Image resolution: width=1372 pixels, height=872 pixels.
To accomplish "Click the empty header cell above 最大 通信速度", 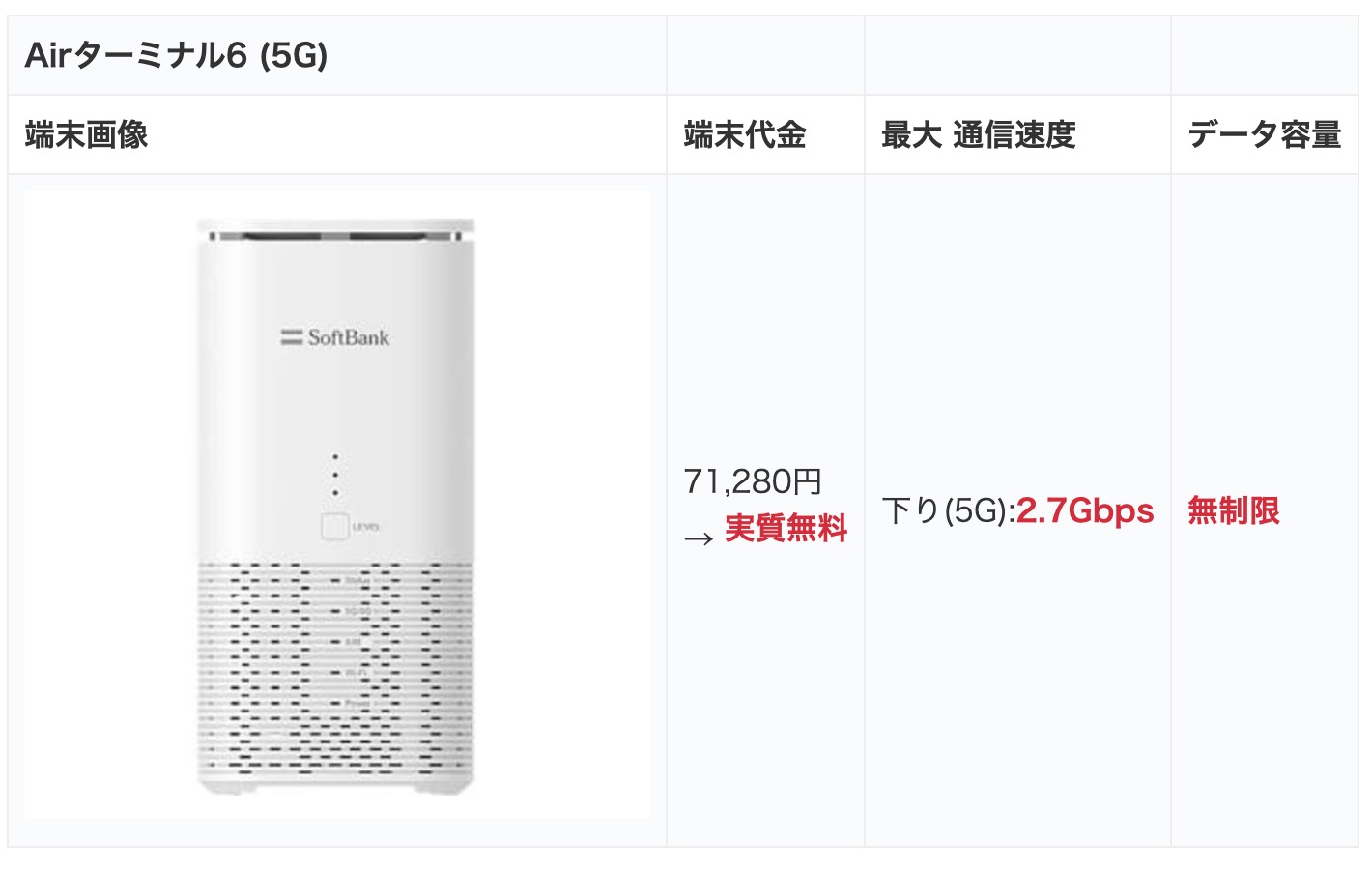I will tap(1017, 55).
